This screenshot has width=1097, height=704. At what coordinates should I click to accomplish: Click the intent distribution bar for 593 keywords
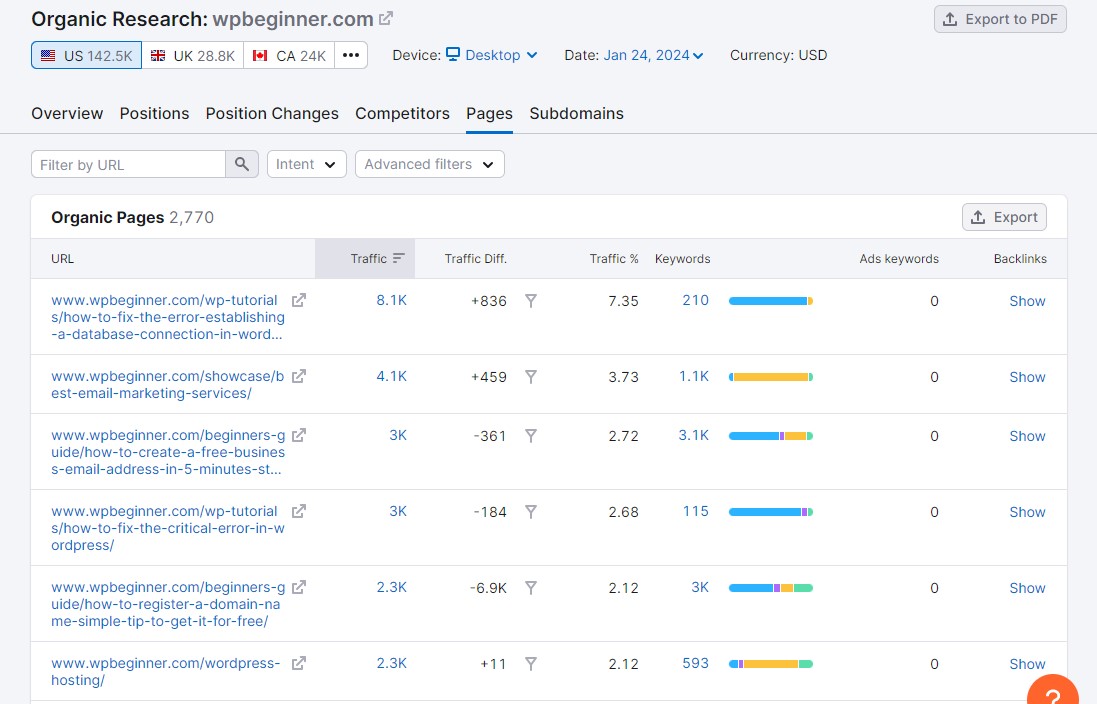coord(771,664)
